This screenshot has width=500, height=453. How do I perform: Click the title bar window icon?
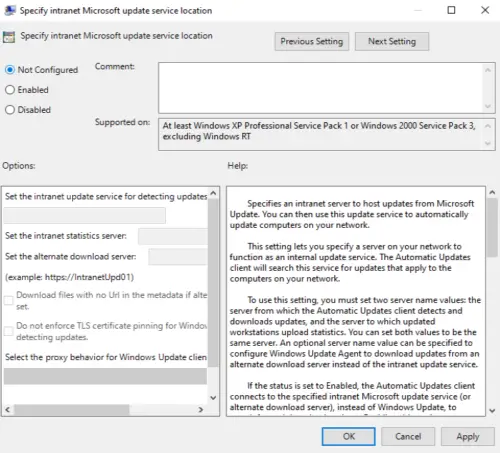(x=10, y=10)
